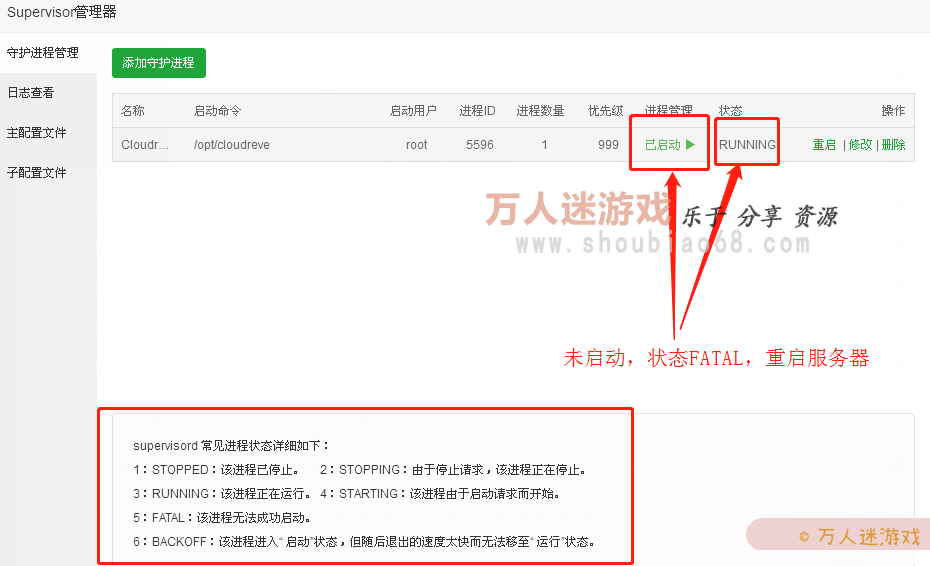Click 删除 for the Cloudreve process
The height and width of the screenshot is (566, 930).
tap(893, 145)
